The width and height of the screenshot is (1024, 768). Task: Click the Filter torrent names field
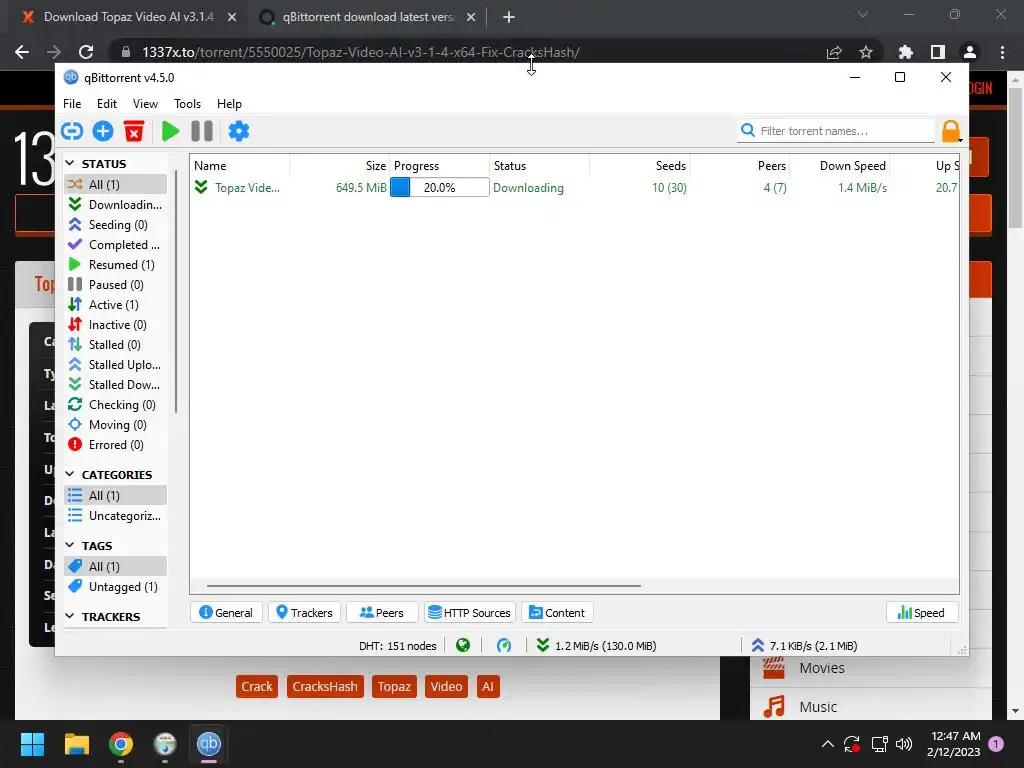pyautogui.click(x=836, y=131)
